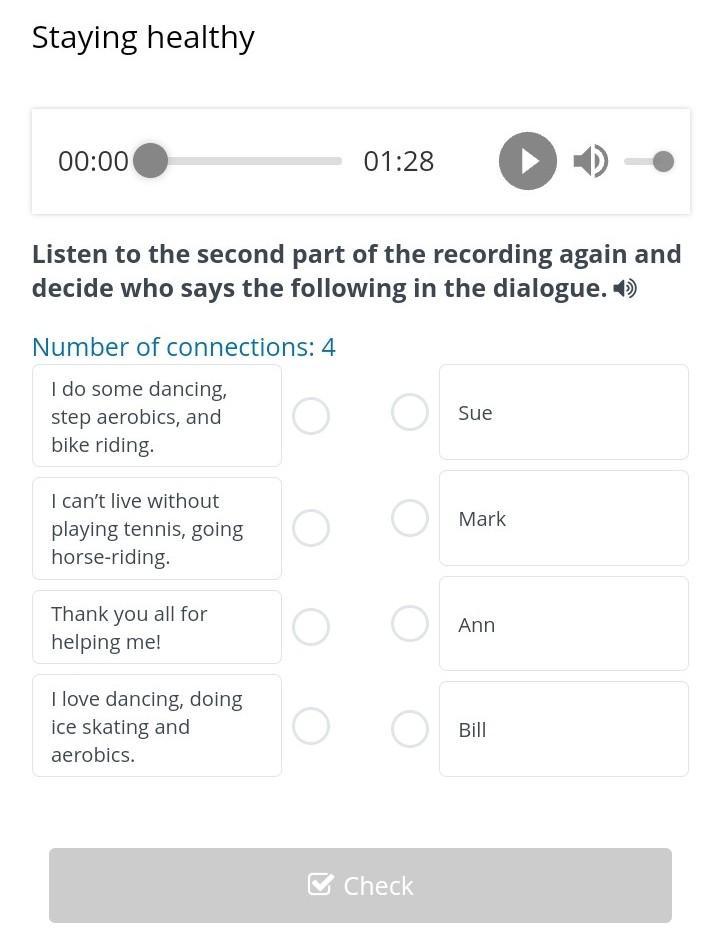The image size is (720, 949).
Task: Select the connection circle next to Sue
Action: [x=410, y=412]
